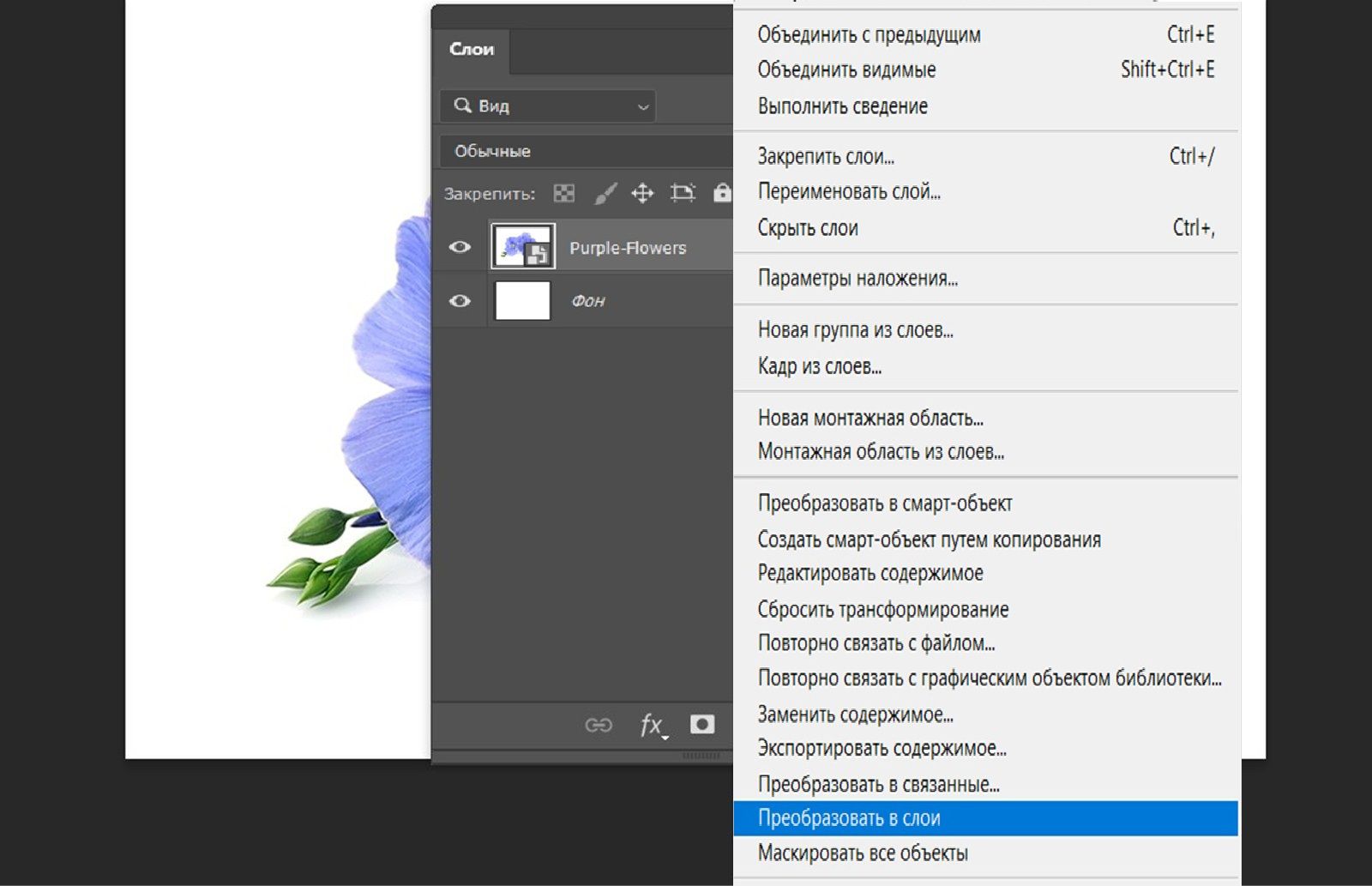Lock the layer position with the move icon
The height and width of the screenshot is (886, 1372).
pyautogui.click(x=644, y=192)
